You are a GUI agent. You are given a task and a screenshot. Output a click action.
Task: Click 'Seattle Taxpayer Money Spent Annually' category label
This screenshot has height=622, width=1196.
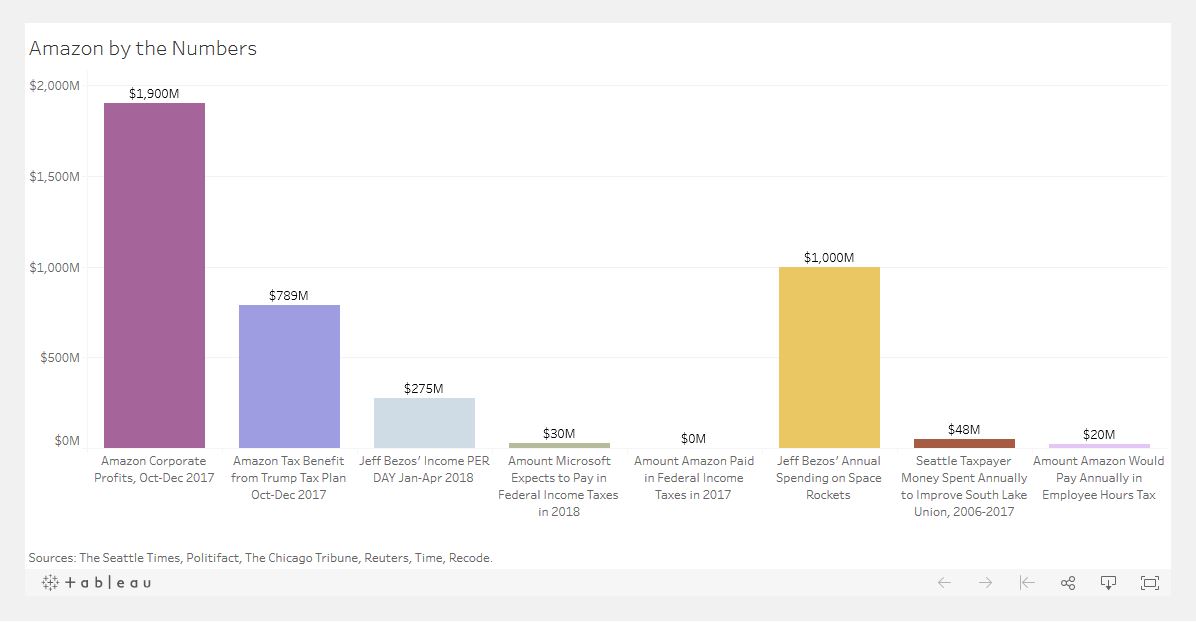[964, 486]
